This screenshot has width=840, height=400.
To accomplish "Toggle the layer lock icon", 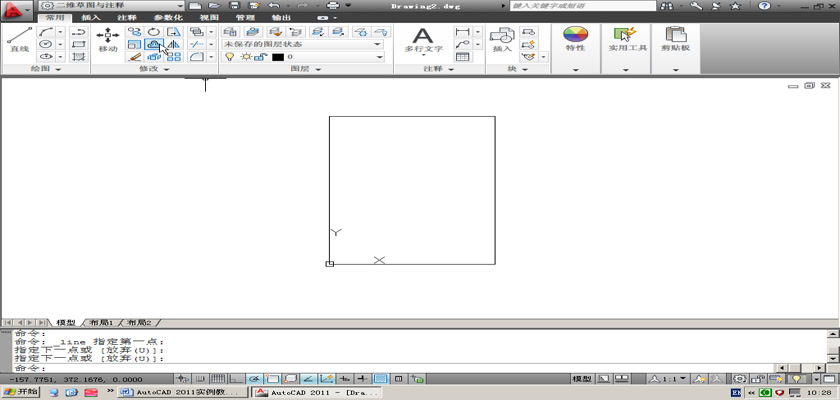I will (260, 57).
